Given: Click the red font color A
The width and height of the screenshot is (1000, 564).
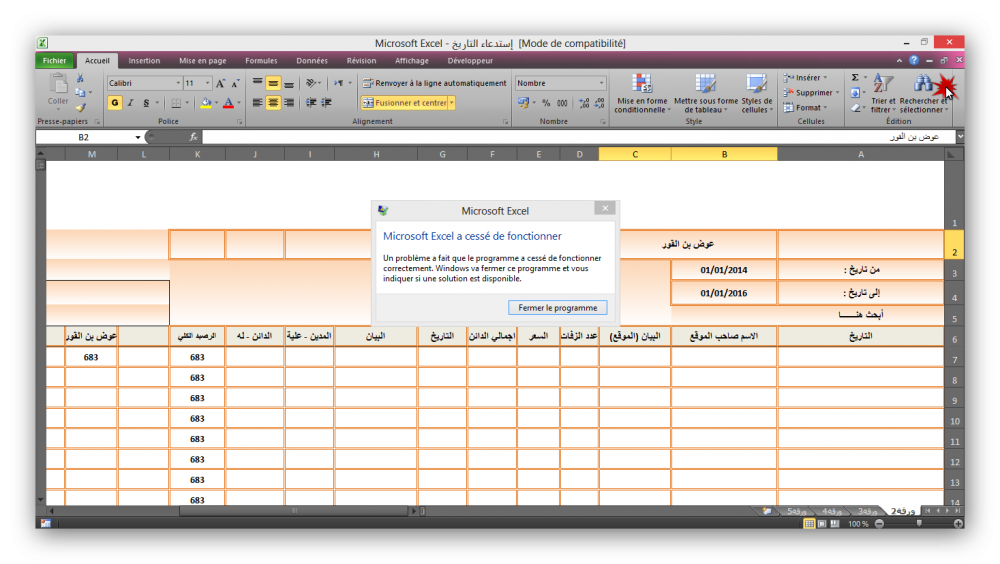Looking at the screenshot, I should pyautogui.click(x=228, y=103).
